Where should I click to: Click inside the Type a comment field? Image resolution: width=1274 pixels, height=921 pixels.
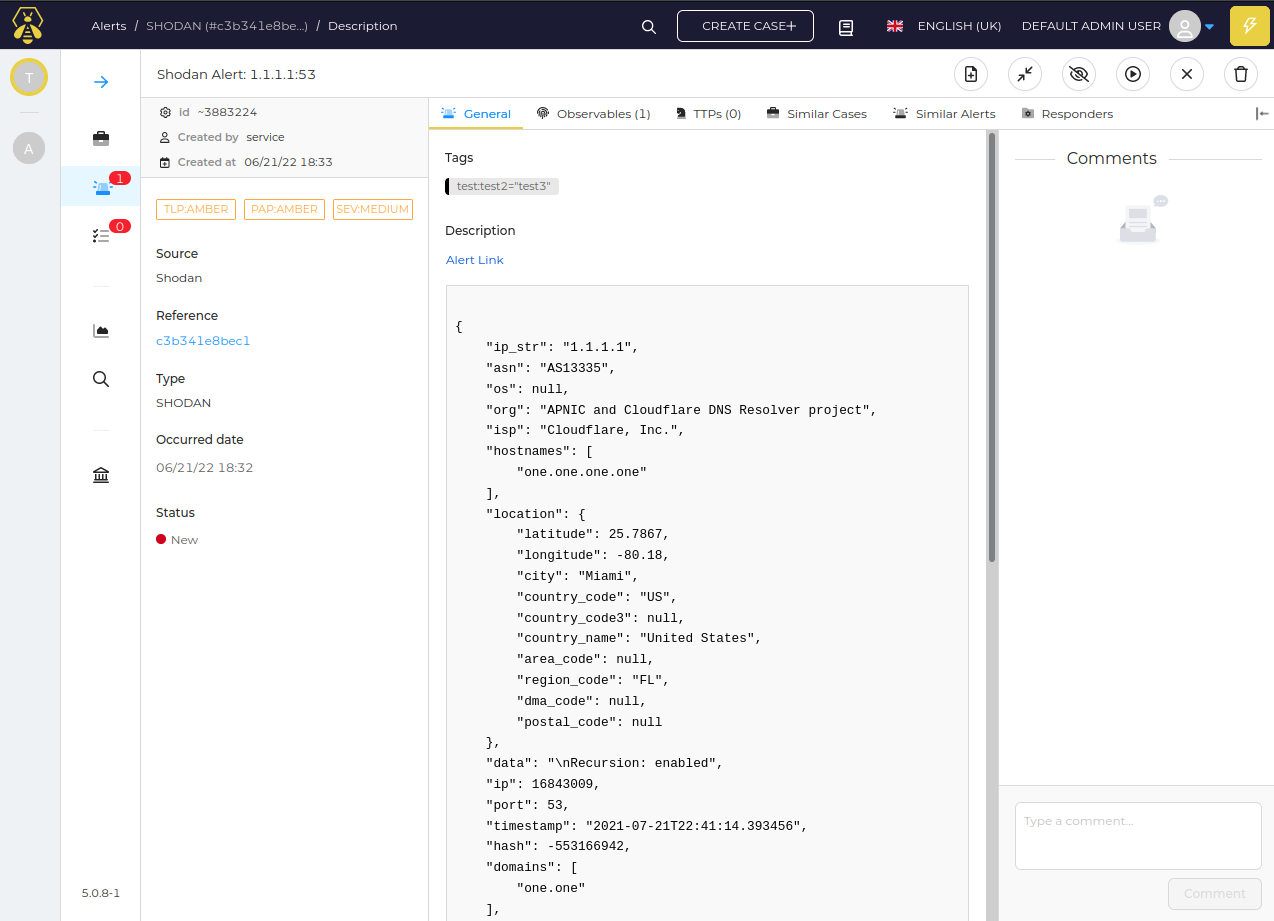1138,836
